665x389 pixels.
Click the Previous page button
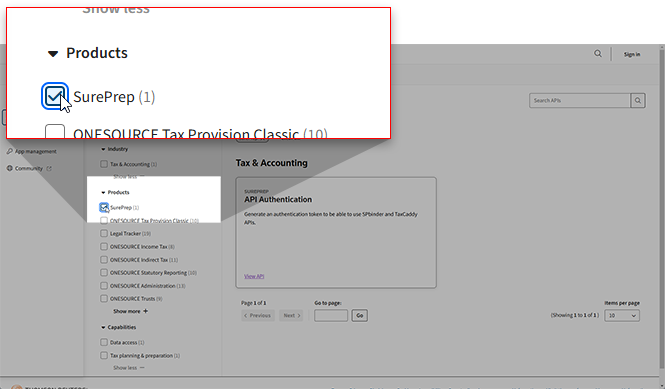coord(258,316)
